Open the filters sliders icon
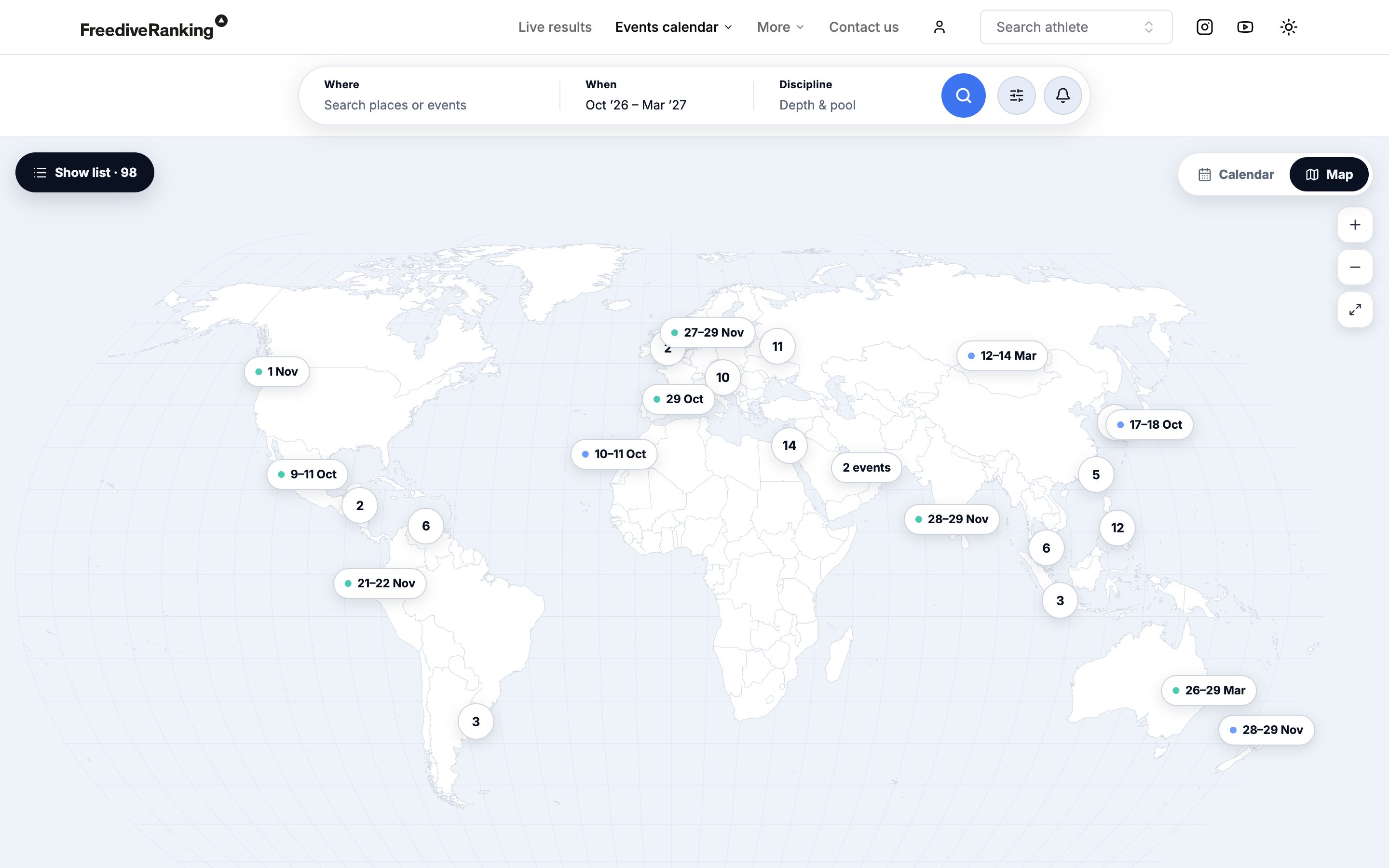Screen dimensions: 1389x868 coord(1017,95)
